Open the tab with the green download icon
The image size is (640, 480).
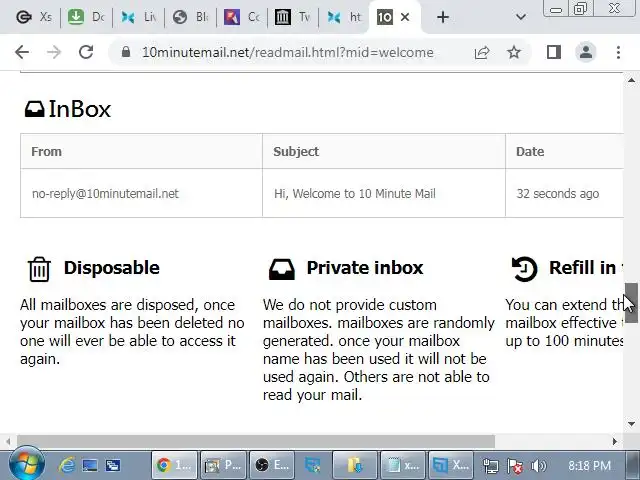(87, 17)
